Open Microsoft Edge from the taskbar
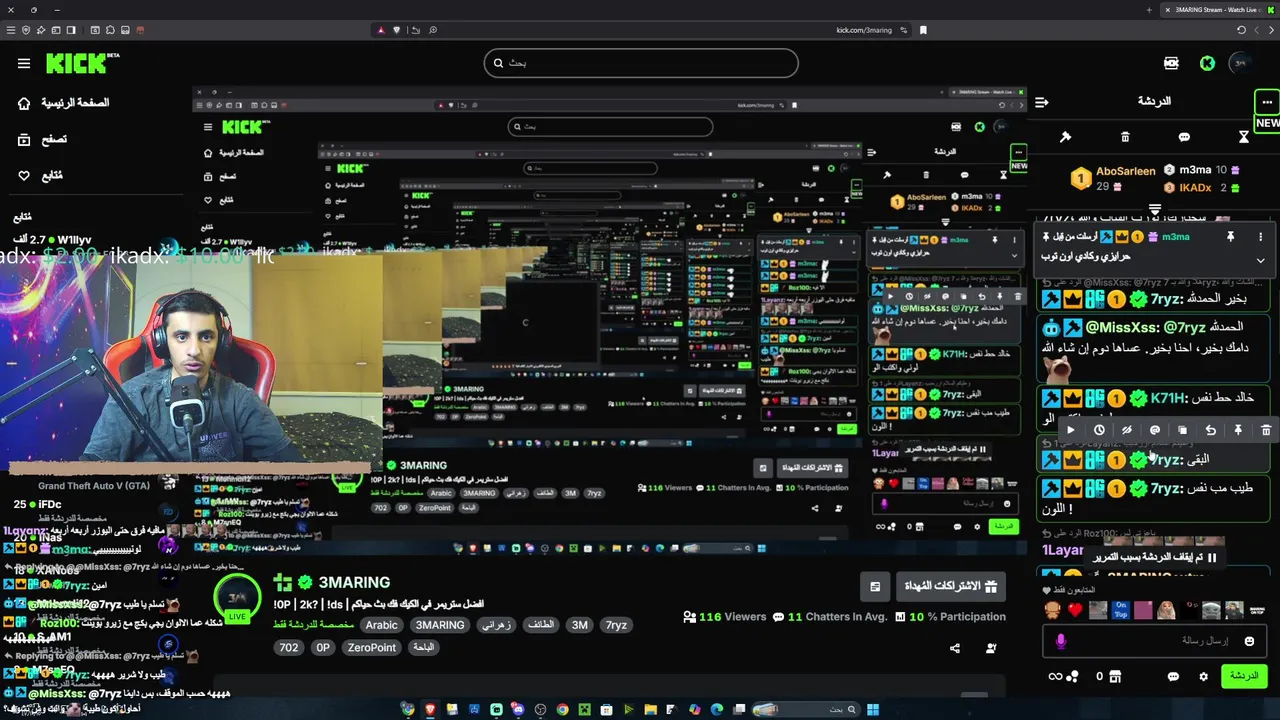 tap(717, 710)
